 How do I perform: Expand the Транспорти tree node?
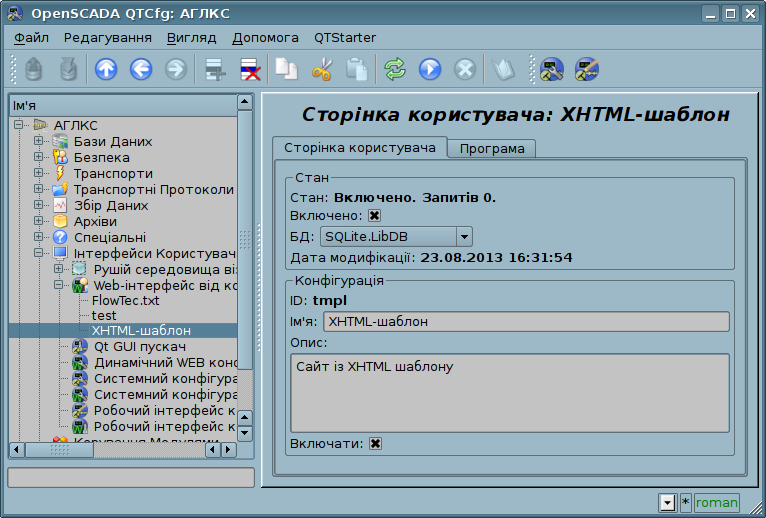pyautogui.click(x=39, y=173)
